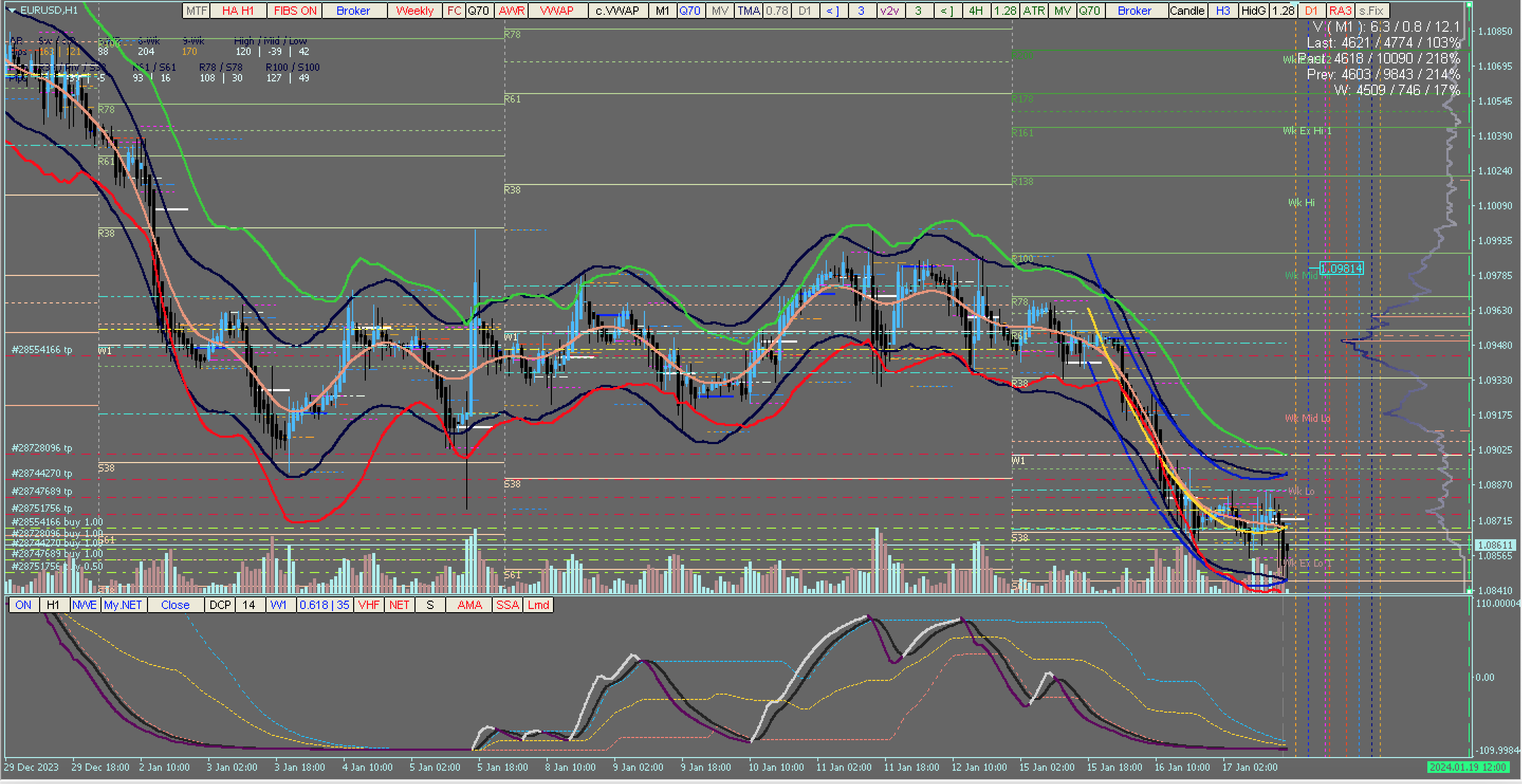
Task: Select the Candle toolbar button
Action: 1187,11
